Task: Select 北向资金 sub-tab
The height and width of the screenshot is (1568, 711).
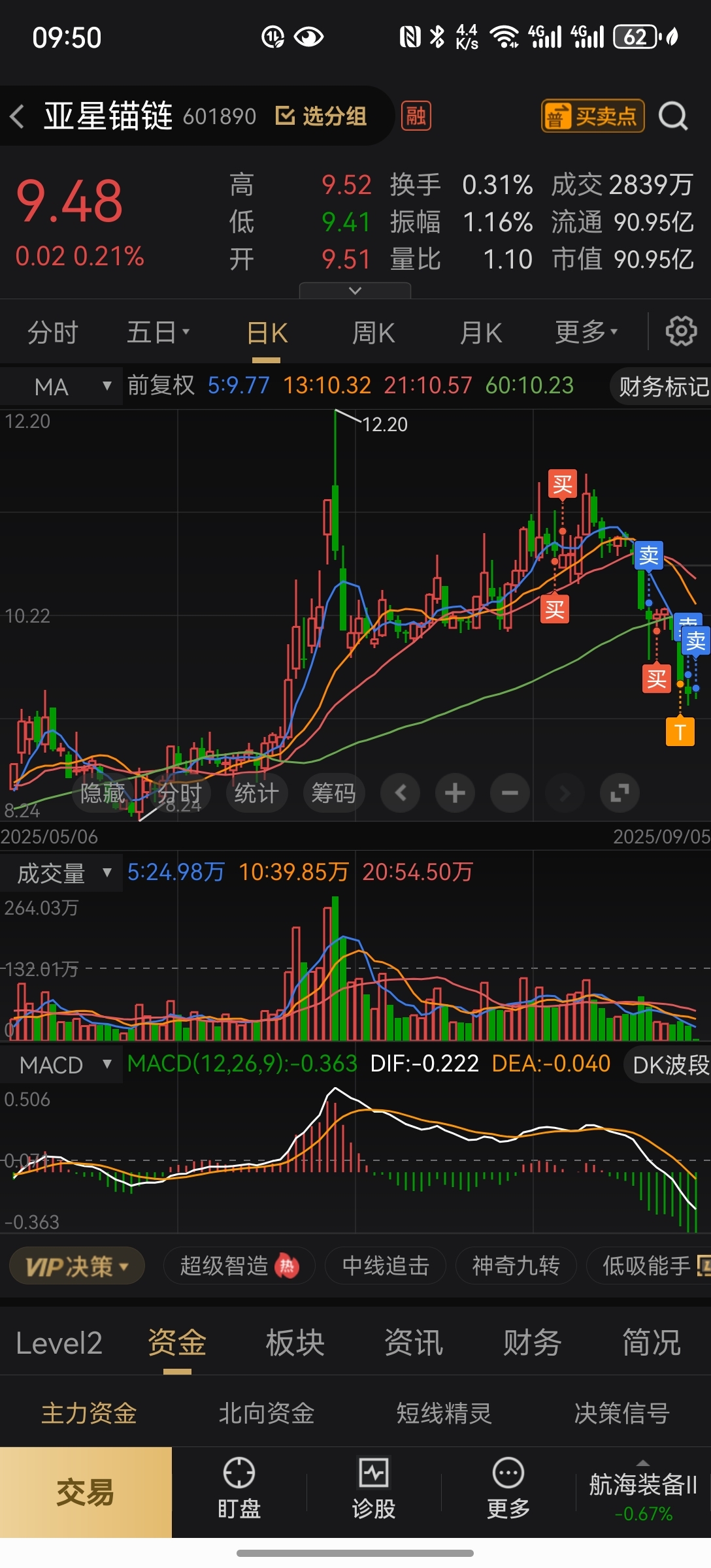Action: 267,1413
